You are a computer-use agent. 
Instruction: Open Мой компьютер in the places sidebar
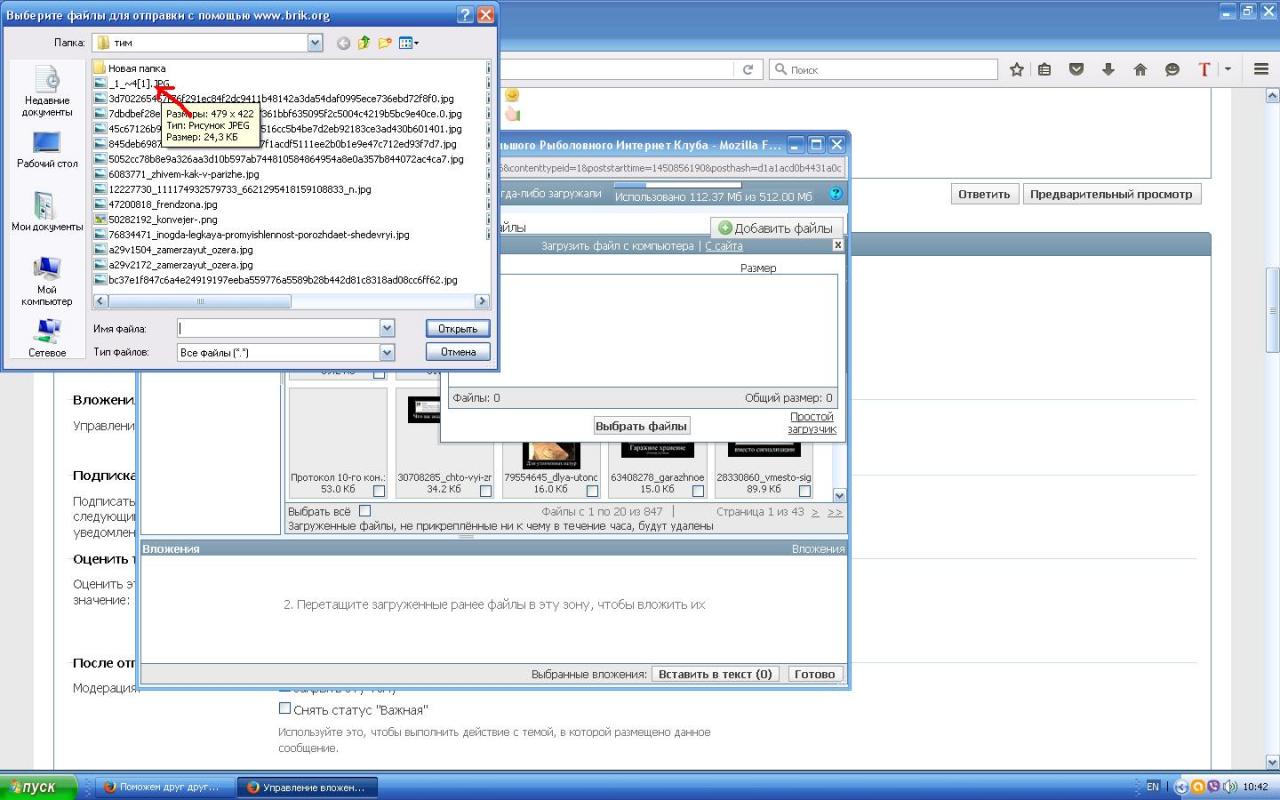coord(47,281)
